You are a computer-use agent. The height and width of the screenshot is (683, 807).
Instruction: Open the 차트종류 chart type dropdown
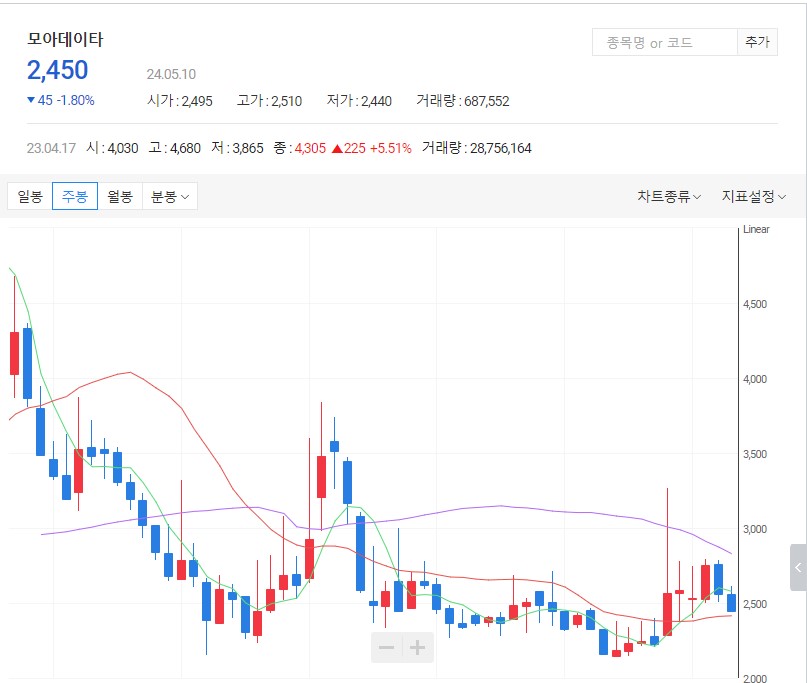click(669, 196)
